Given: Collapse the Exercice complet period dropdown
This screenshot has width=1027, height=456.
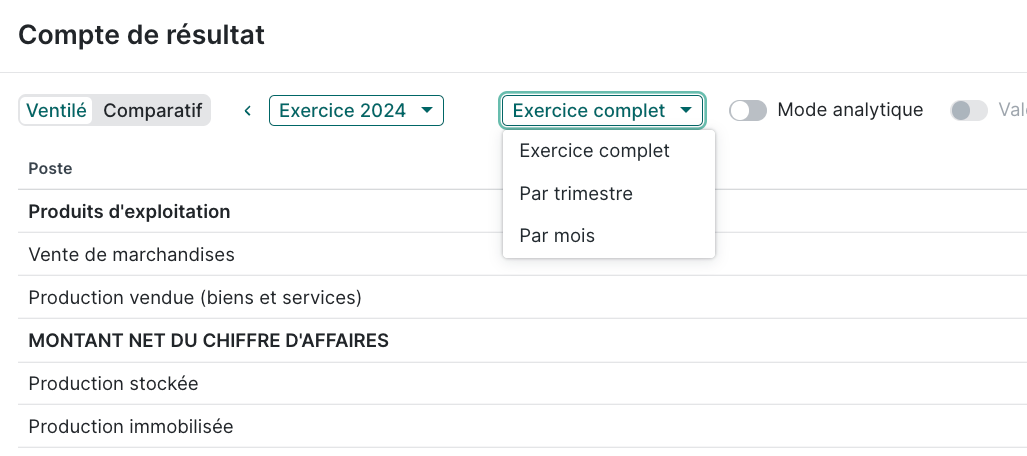Looking at the screenshot, I should click(602, 111).
